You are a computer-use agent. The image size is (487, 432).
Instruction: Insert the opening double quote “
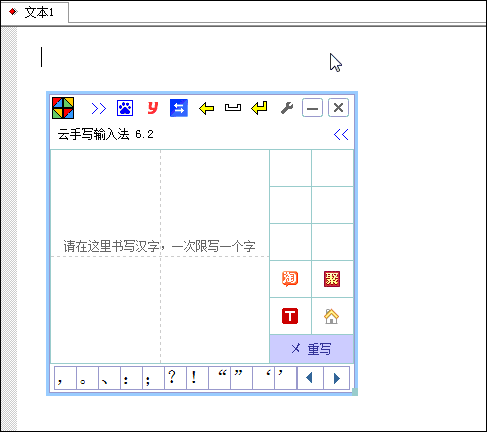click(219, 378)
